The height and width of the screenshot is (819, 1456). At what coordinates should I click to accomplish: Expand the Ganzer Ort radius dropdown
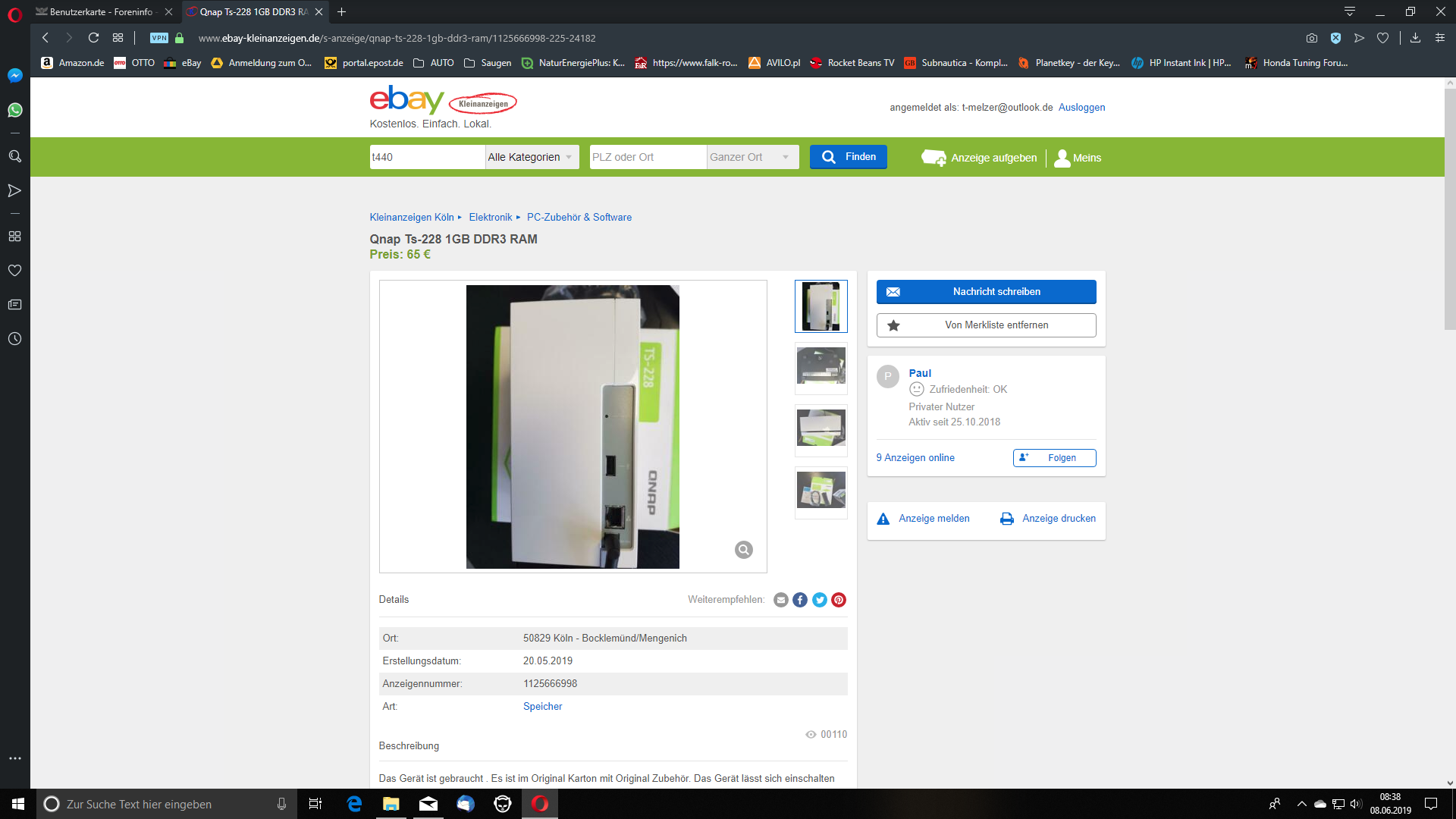coord(752,157)
